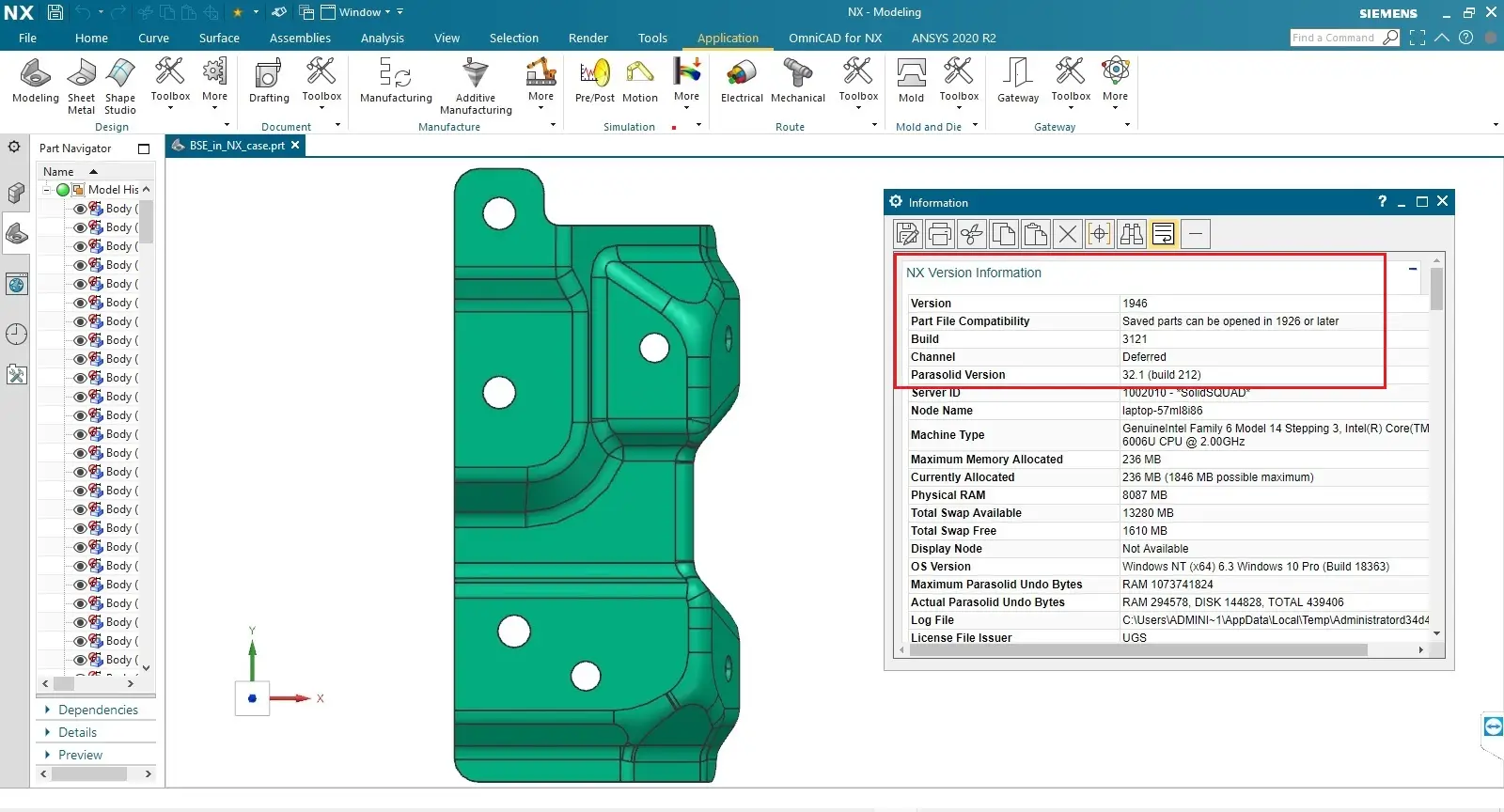Open the Design group Toolbox dropdown
Screen dimensions: 1504x812
point(170,83)
